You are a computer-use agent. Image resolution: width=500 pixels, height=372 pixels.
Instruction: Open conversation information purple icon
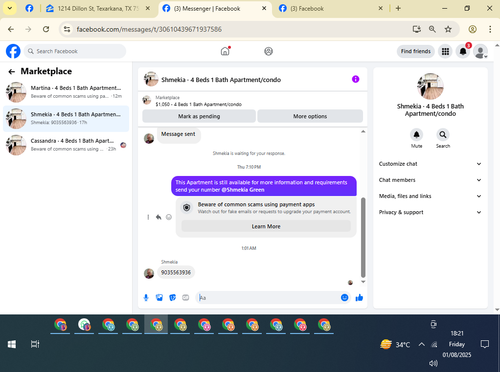tap(356, 79)
